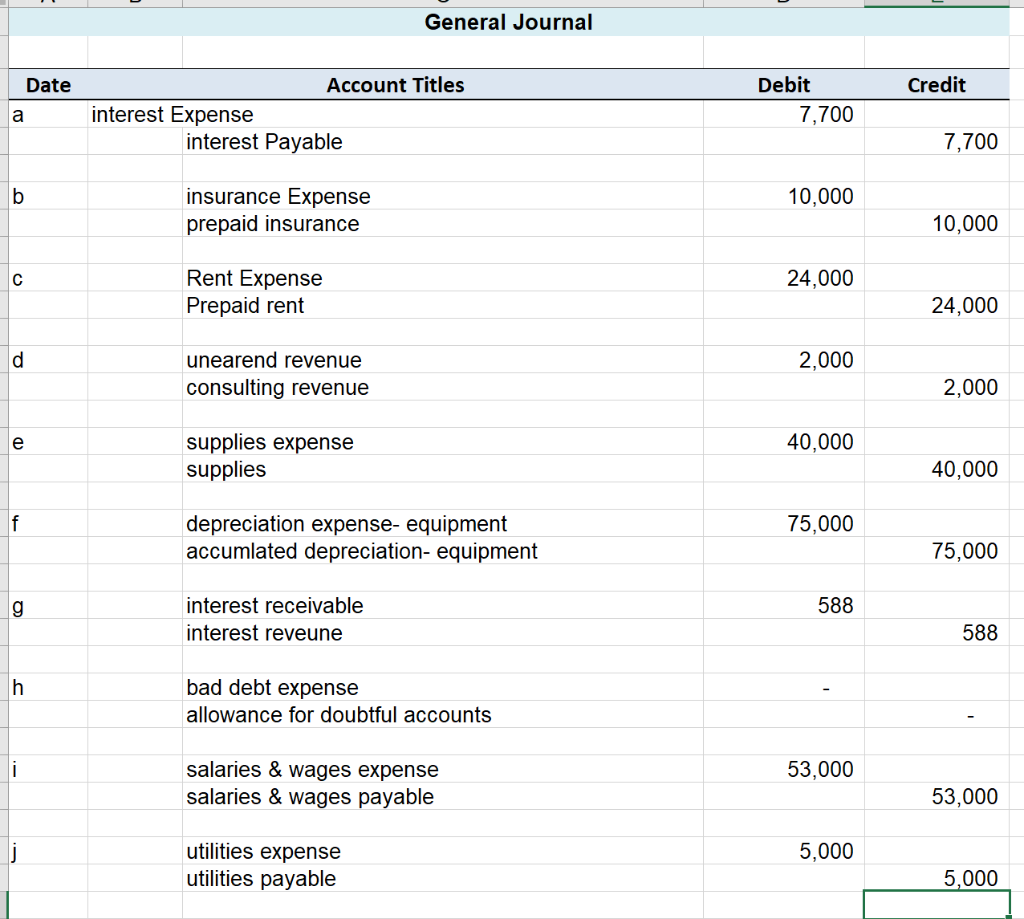Select entry label d in Date column
The height and width of the screenshot is (919, 1024).
click(x=48, y=360)
